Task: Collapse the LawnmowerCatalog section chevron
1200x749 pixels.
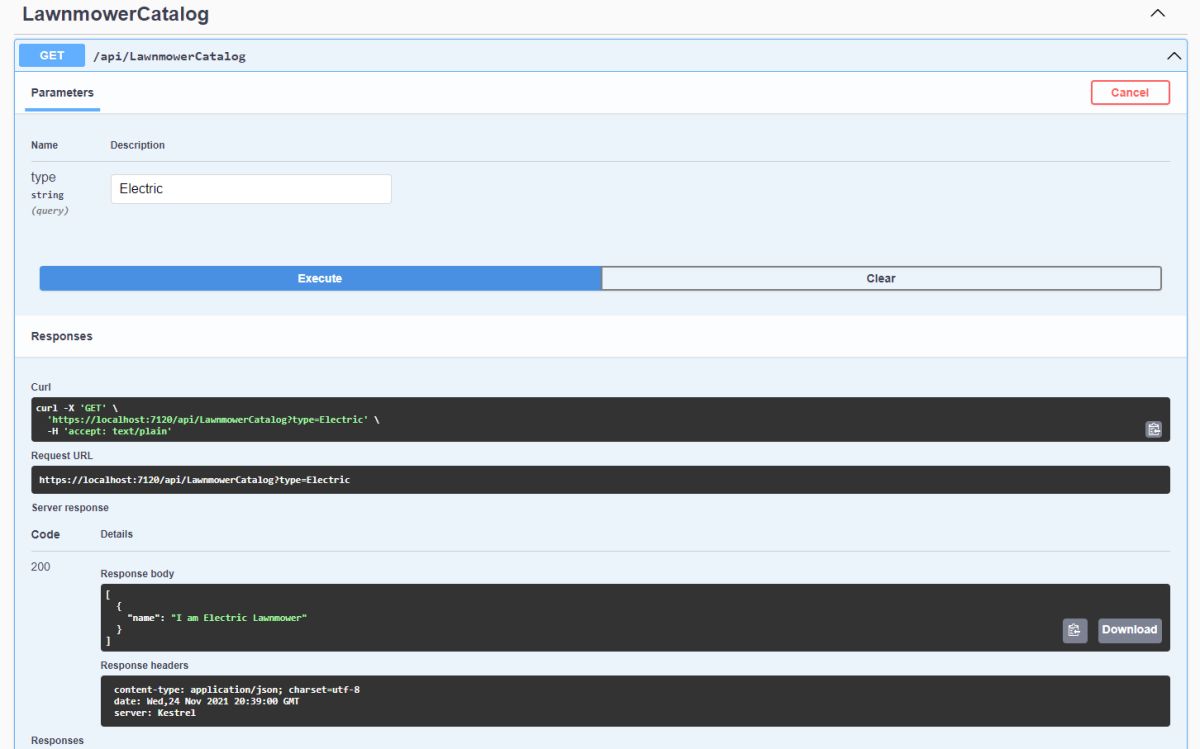Action: (1158, 14)
